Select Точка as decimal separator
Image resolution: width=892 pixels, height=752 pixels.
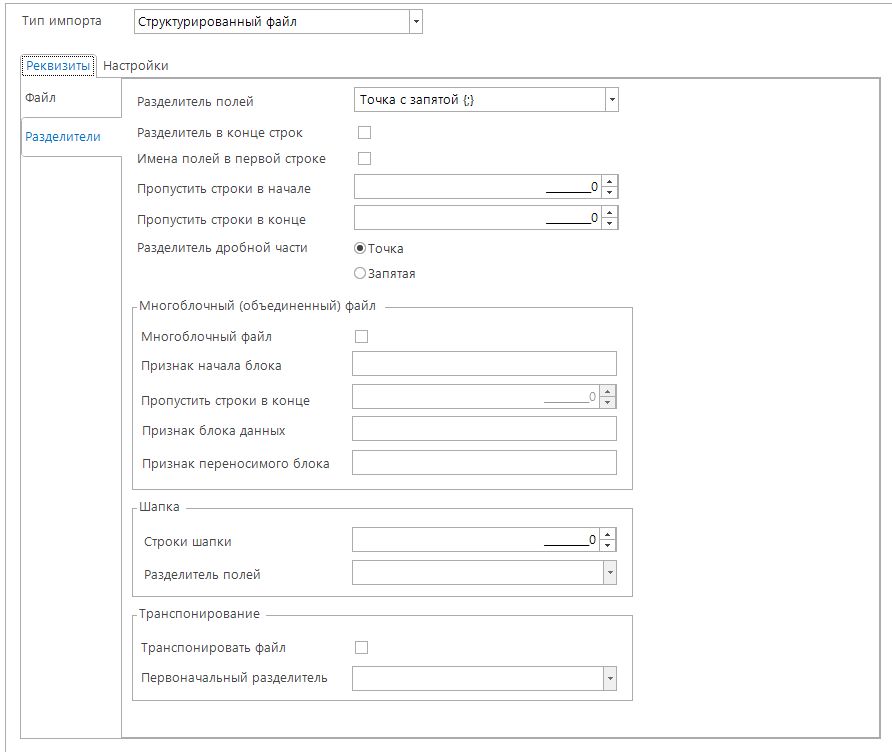pyautogui.click(x=361, y=249)
